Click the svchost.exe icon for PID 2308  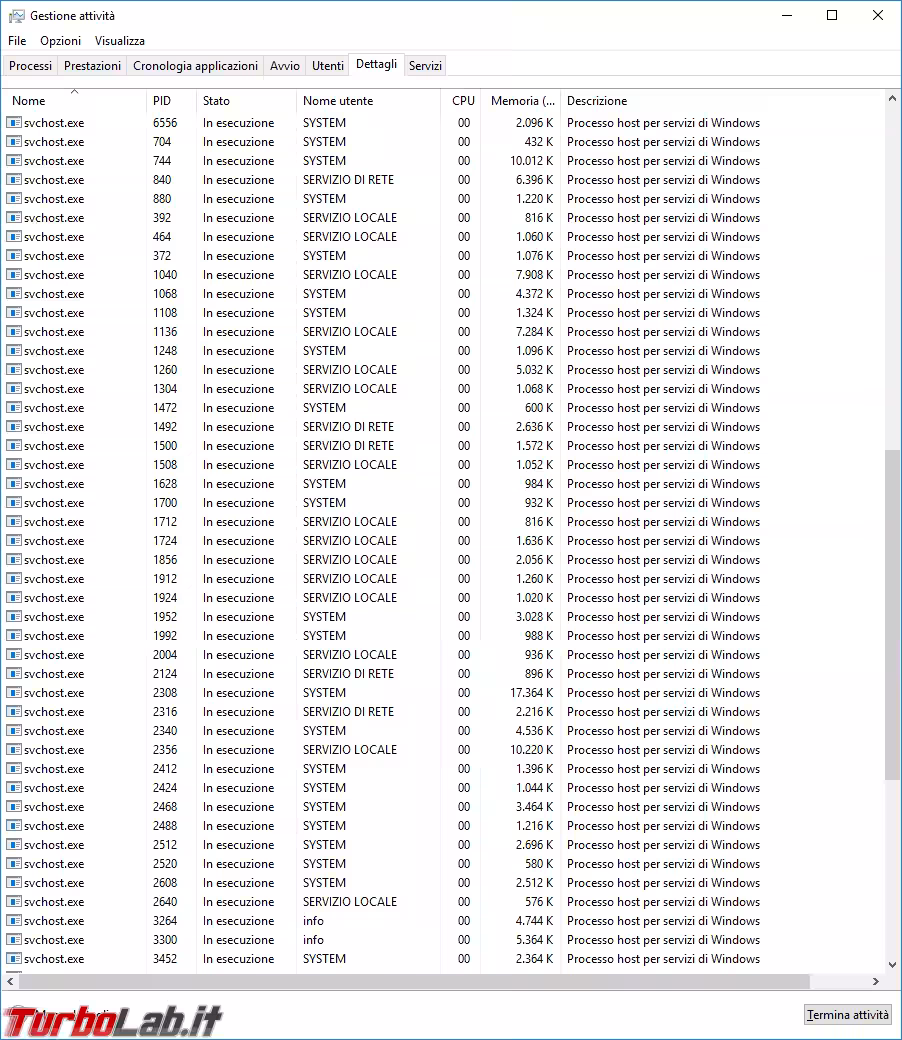(14, 693)
